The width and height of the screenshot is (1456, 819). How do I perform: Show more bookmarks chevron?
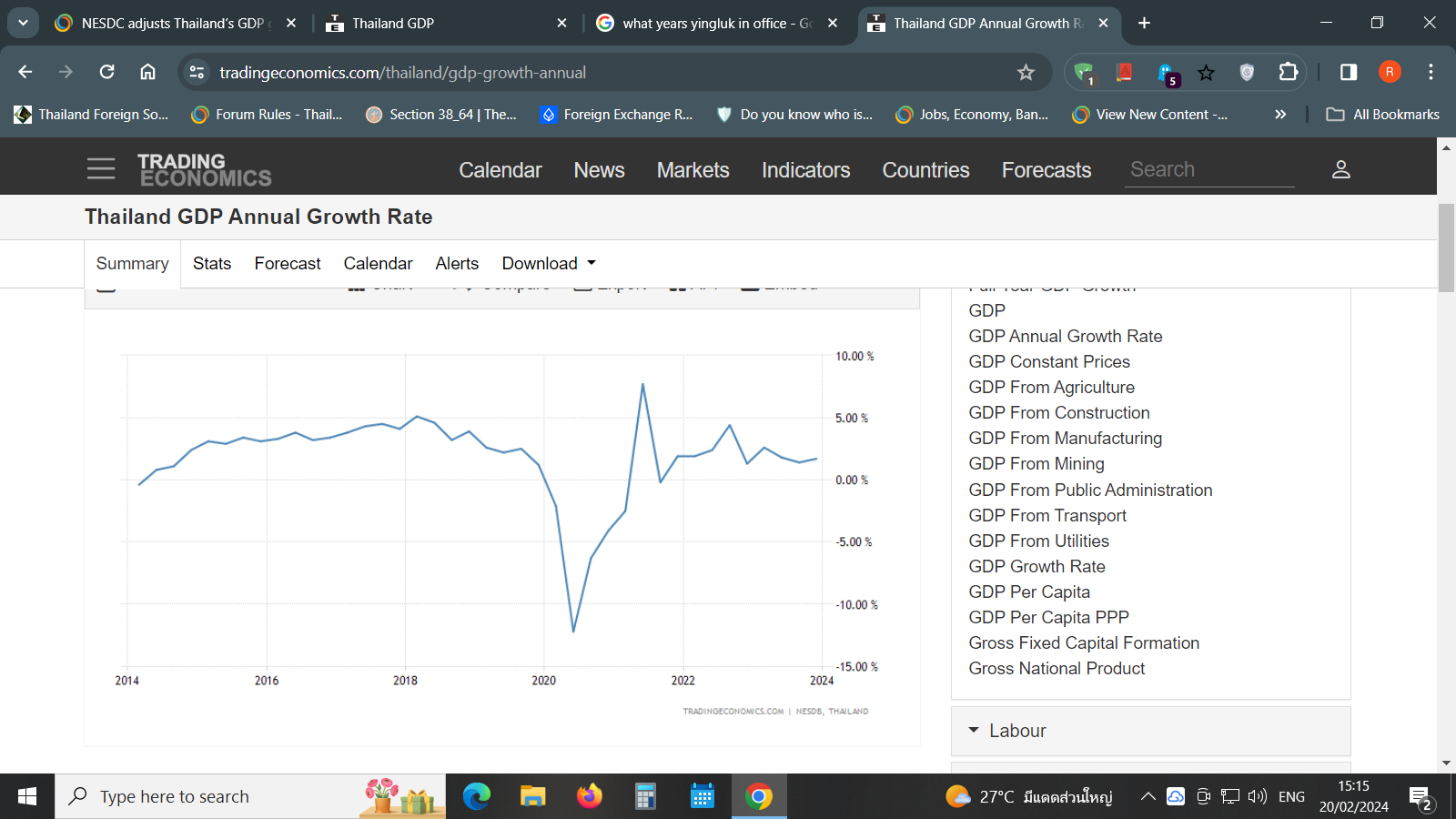pos(1280,114)
